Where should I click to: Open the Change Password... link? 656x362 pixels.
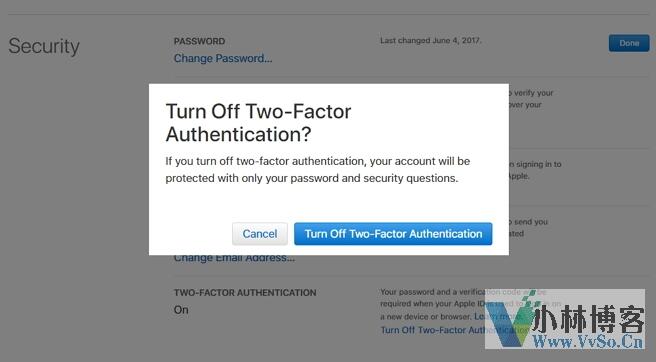(x=223, y=58)
